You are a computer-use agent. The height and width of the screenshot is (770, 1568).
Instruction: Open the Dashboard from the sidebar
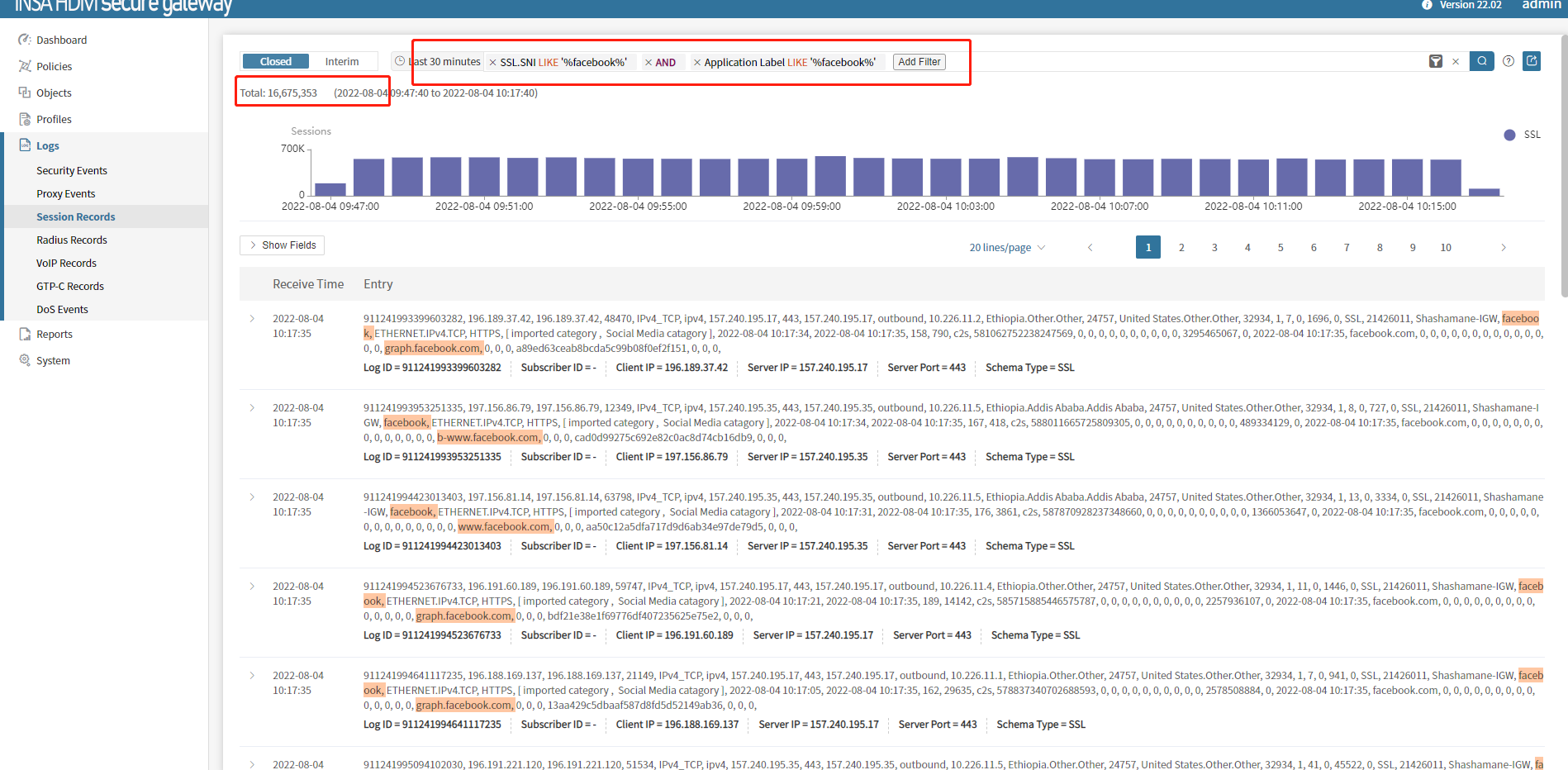coord(61,40)
